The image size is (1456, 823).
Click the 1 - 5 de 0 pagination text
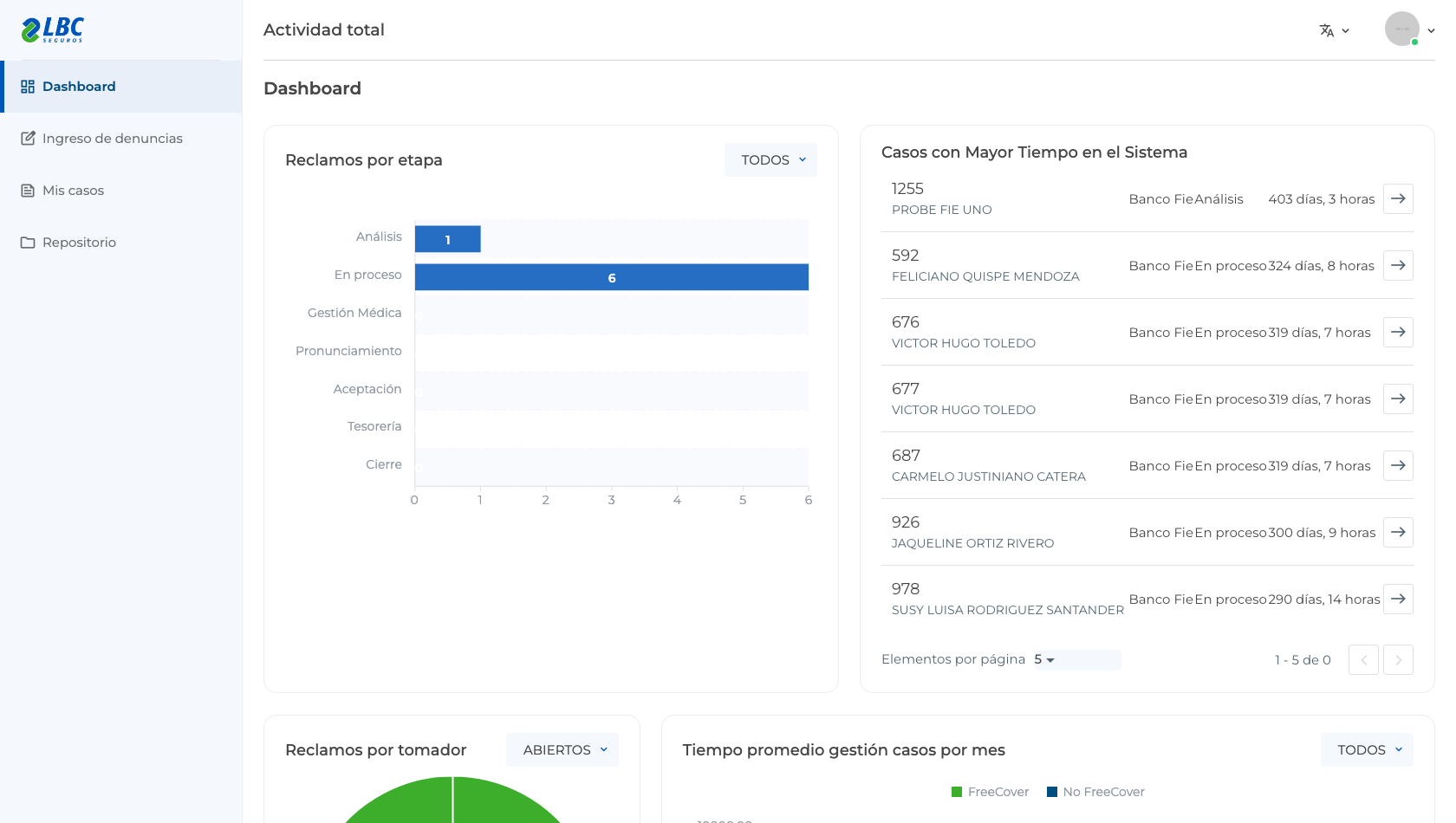tap(1303, 660)
